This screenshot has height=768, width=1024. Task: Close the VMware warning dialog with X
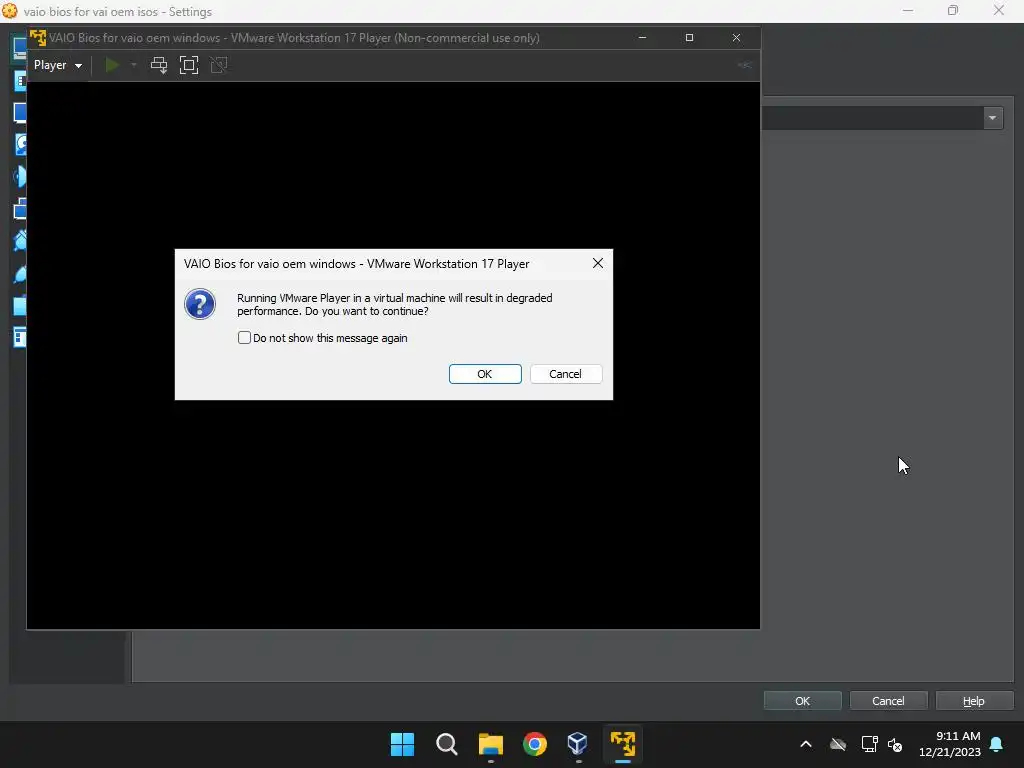tap(598, 263)
